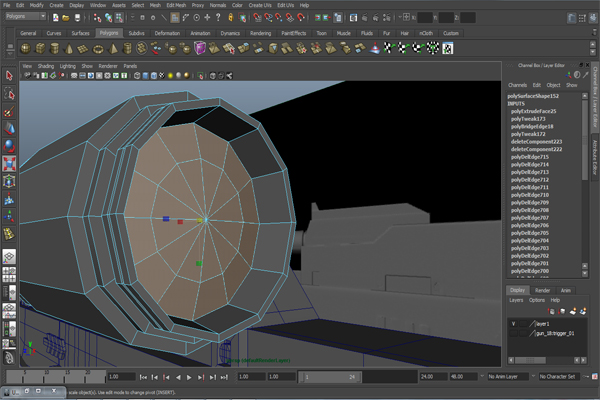This screenshot has width=600, height=400.
Task: Move selected layer down in list
Action: pos(562,312)
